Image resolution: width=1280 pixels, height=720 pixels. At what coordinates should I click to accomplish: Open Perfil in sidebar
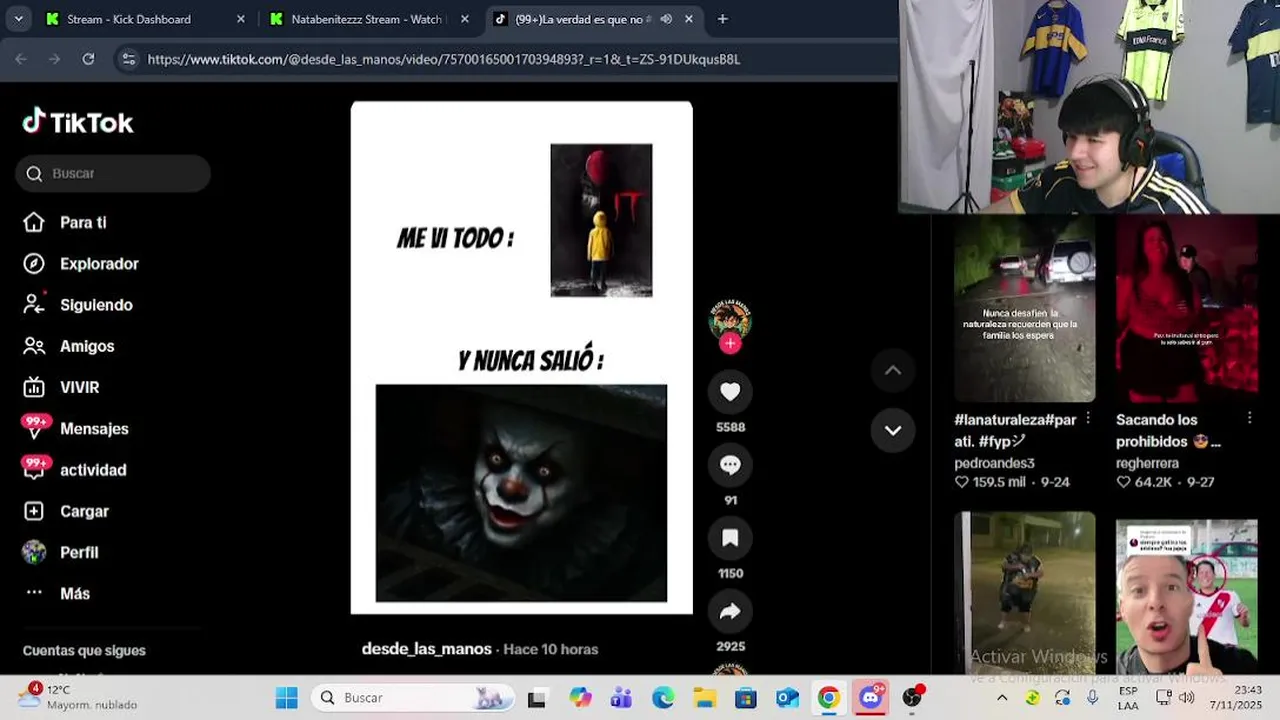click(79, 552)
